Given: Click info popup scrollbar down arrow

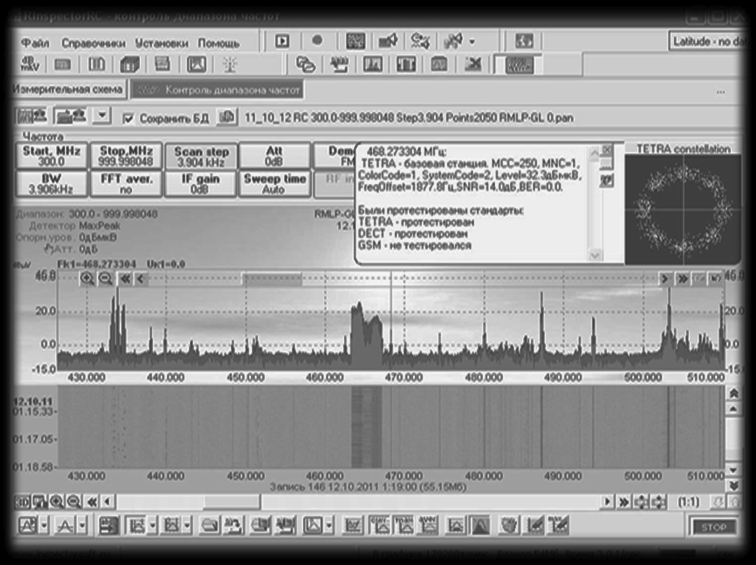Looking at the screenshot, I should (594, 255).
